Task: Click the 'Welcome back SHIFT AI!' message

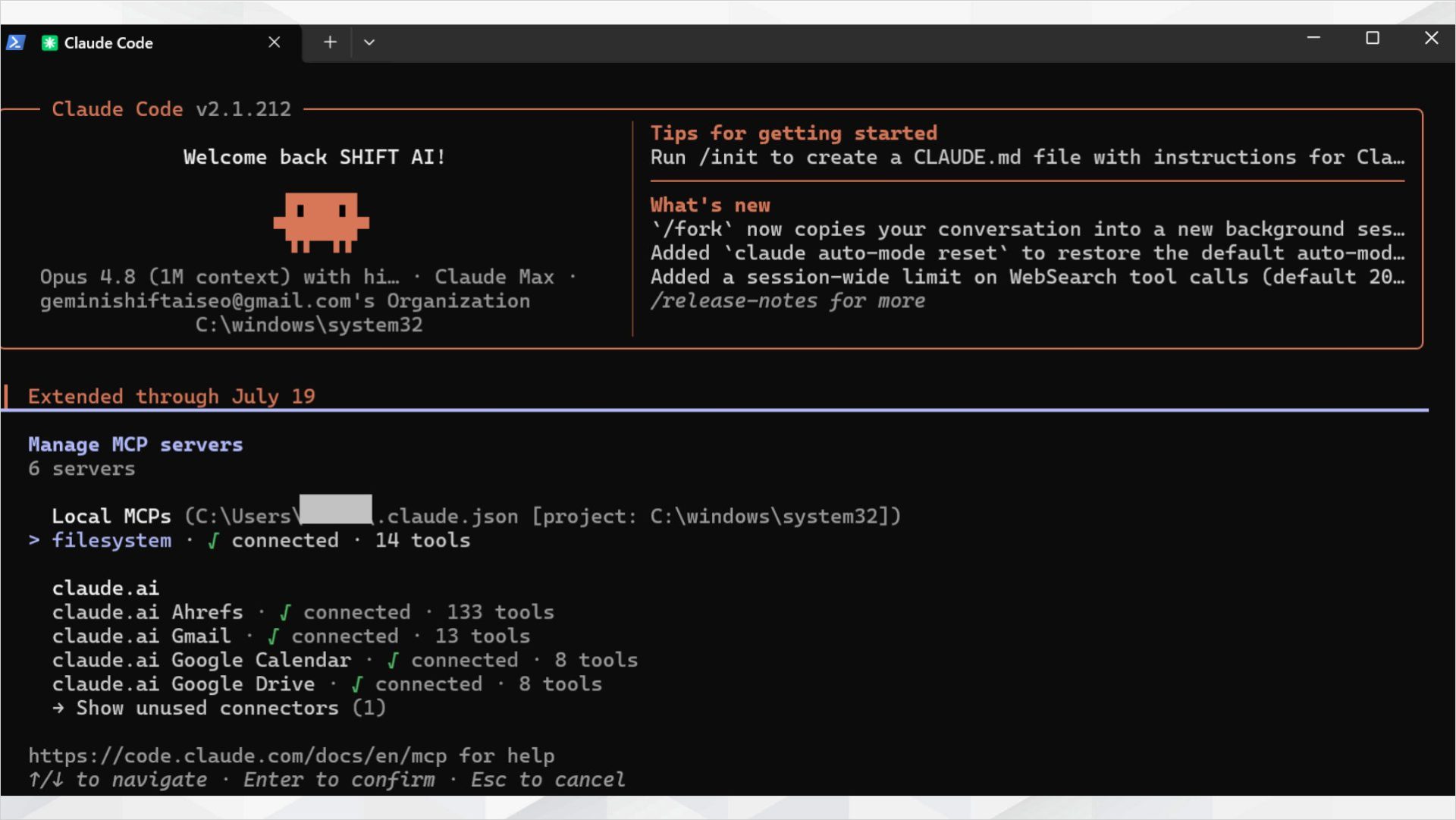Action: (x=315, y=158)
